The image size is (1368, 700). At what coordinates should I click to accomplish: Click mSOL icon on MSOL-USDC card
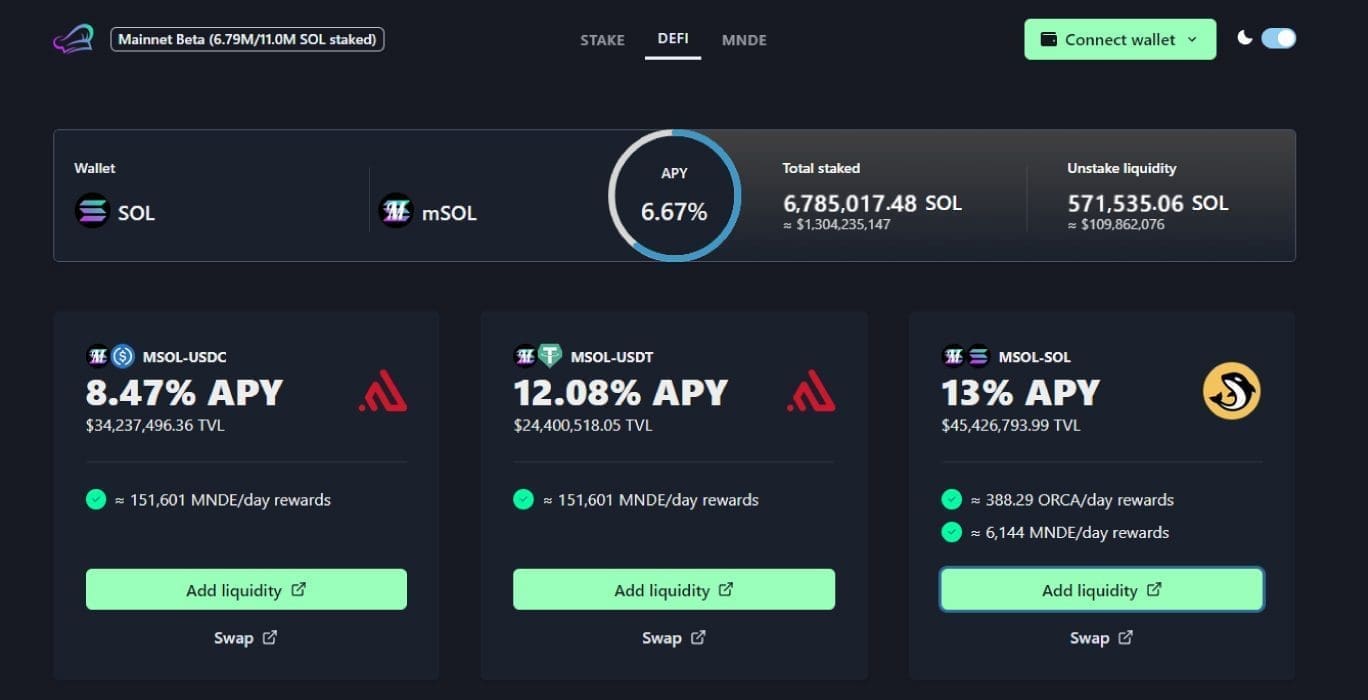click(98, 355)
